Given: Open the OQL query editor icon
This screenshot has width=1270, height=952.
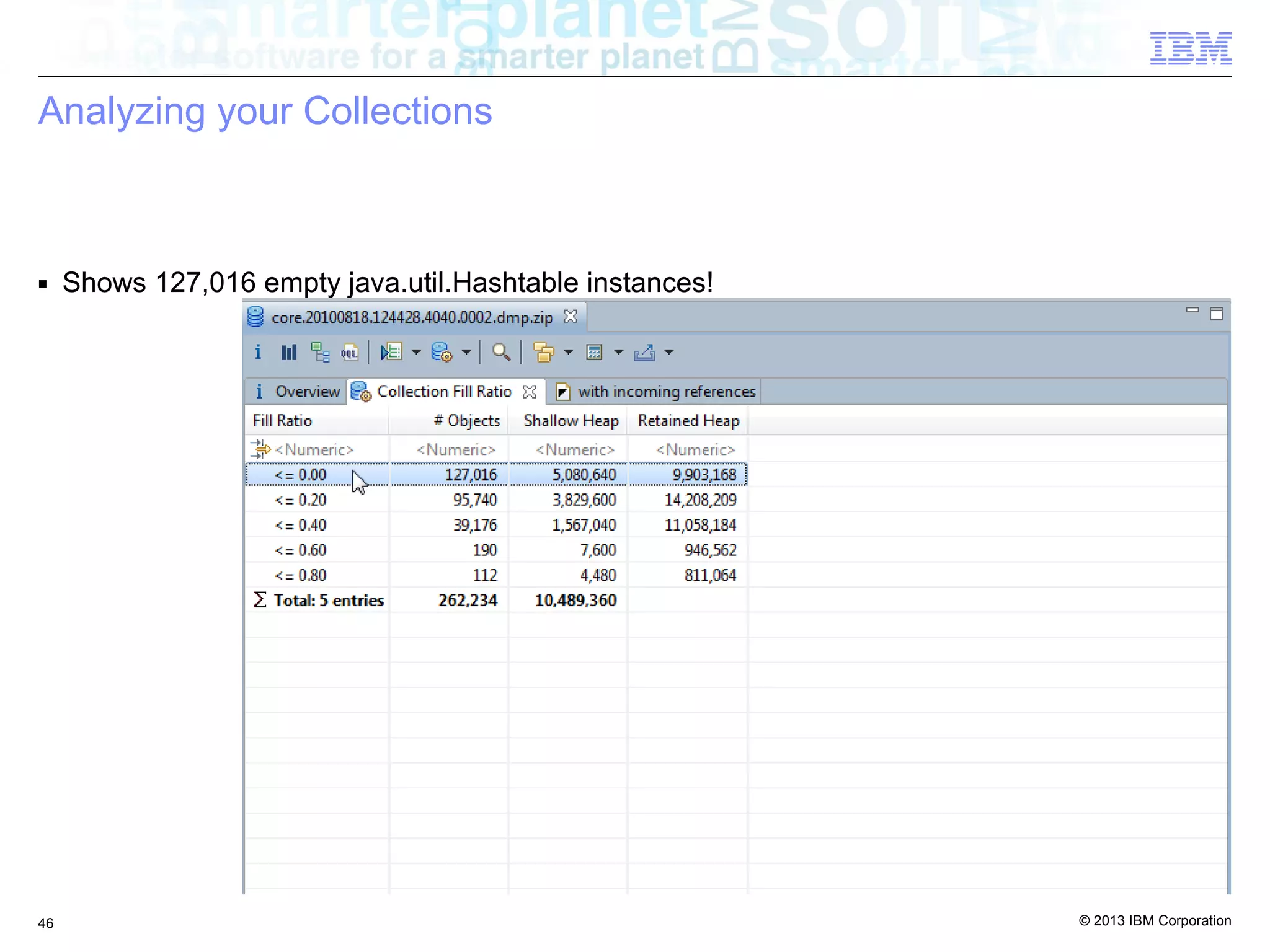Looking at the screenshot, I should point(350,353).
